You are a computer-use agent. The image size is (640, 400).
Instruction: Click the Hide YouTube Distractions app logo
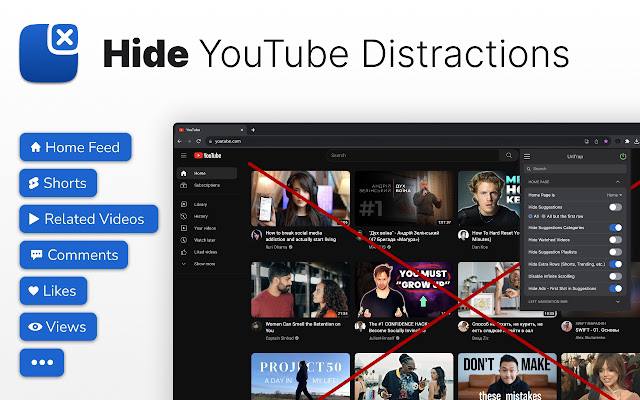pyautogui.click(x=49, y=53)
